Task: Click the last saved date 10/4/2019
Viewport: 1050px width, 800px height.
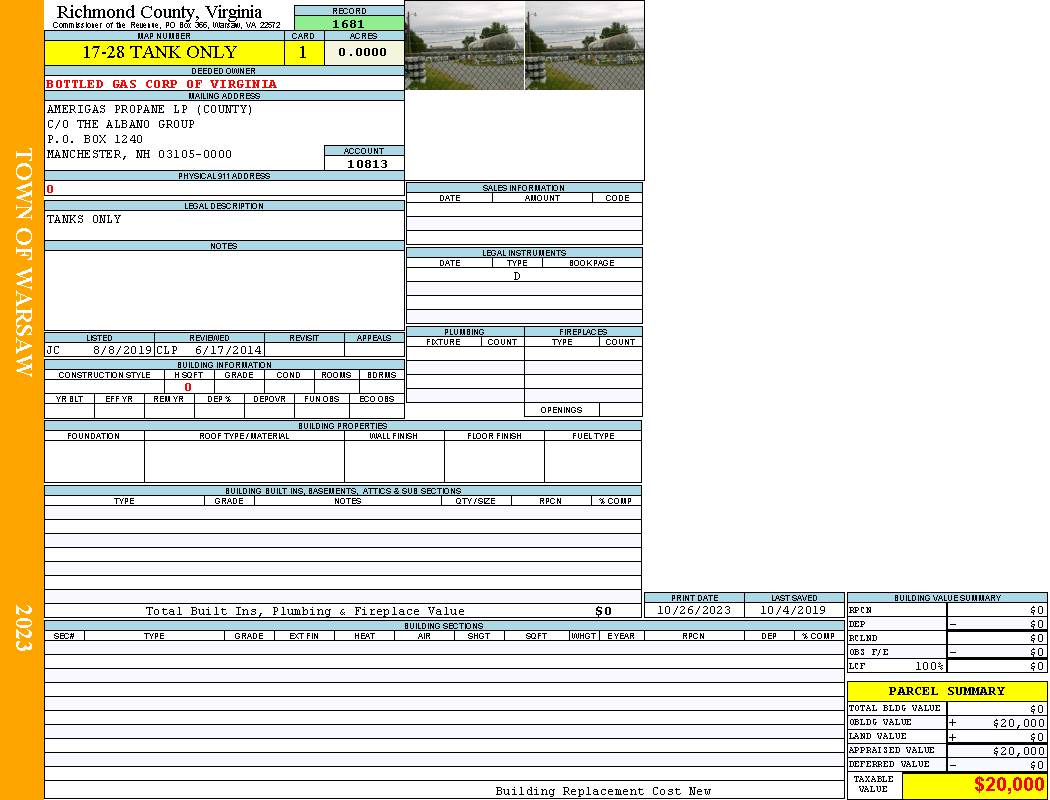Action: 793,610
